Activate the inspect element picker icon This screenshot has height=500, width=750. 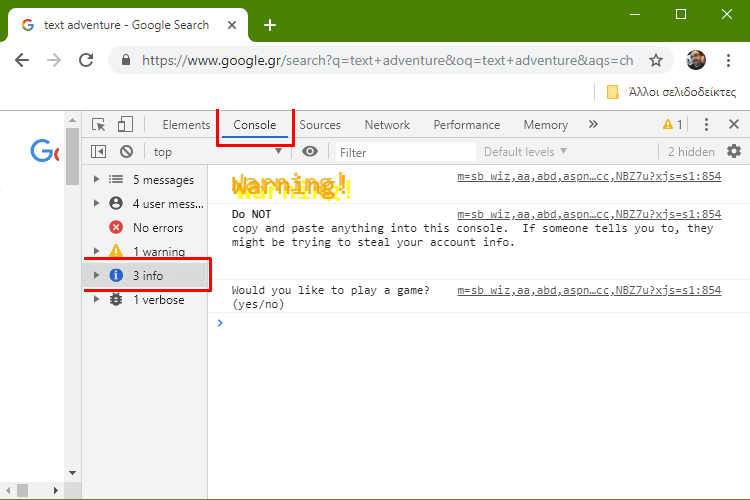click(99, 125)
